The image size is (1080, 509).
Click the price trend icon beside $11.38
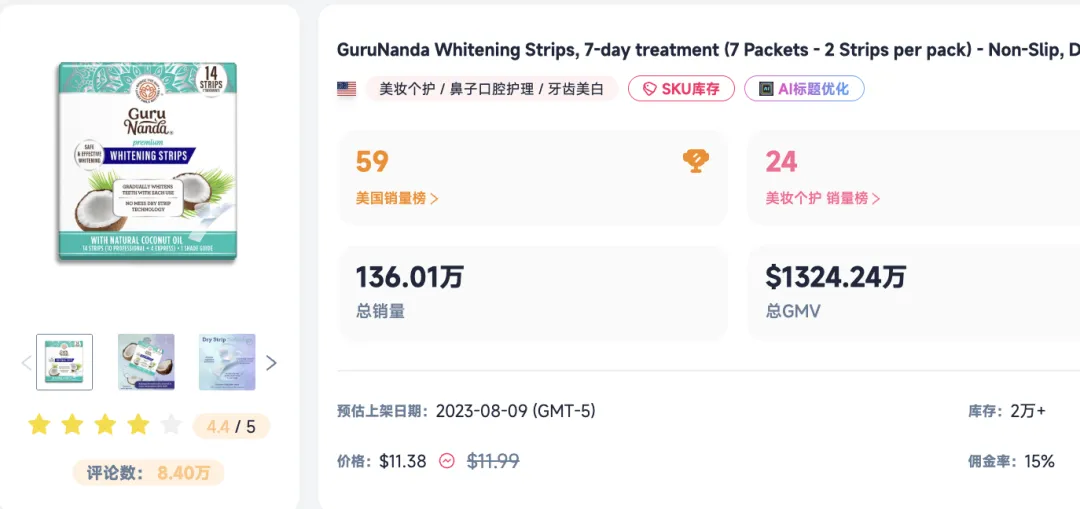pyautogui.click(x=447, y=461)
